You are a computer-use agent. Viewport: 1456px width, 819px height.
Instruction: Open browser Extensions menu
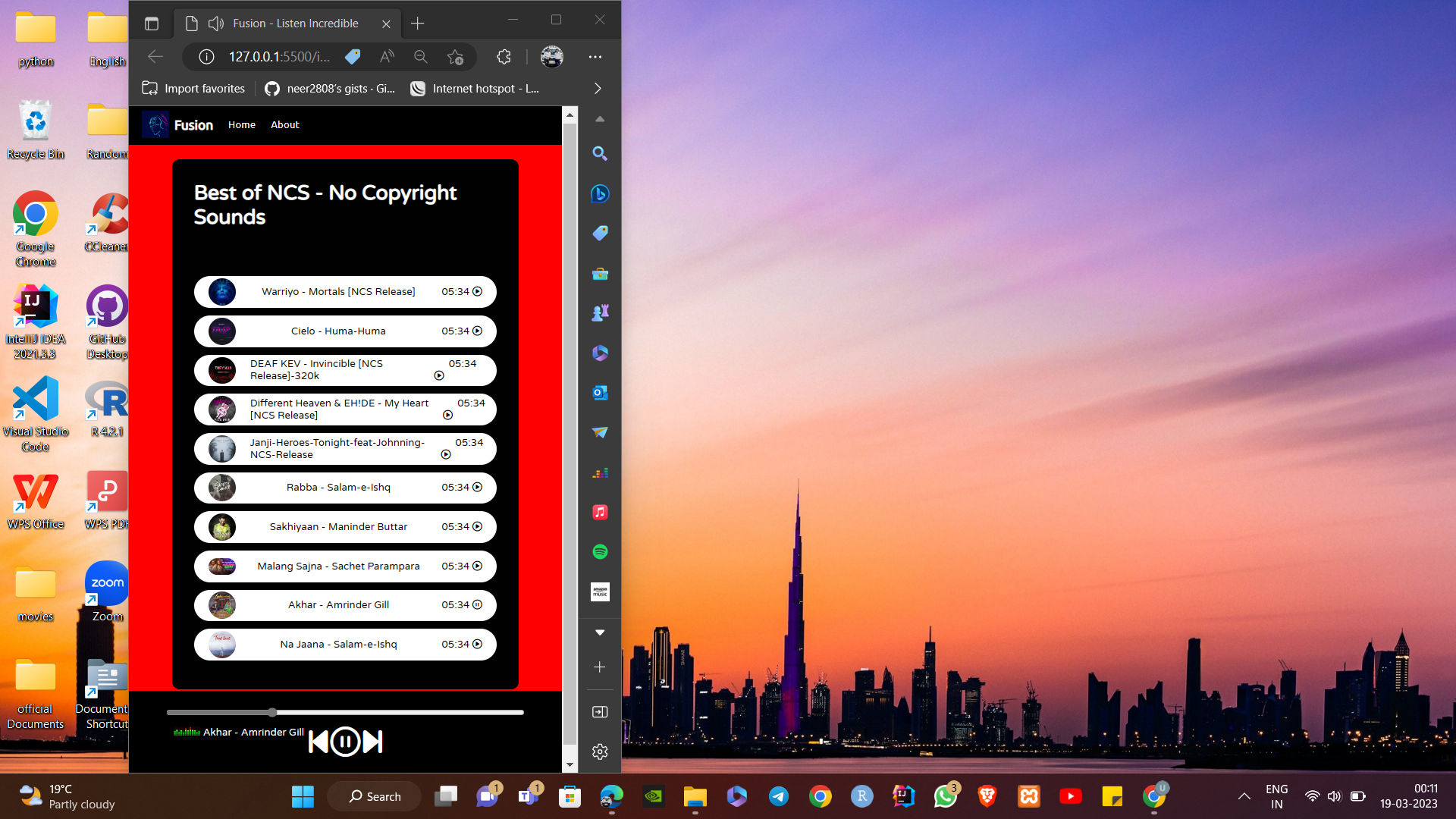point(504,57)
